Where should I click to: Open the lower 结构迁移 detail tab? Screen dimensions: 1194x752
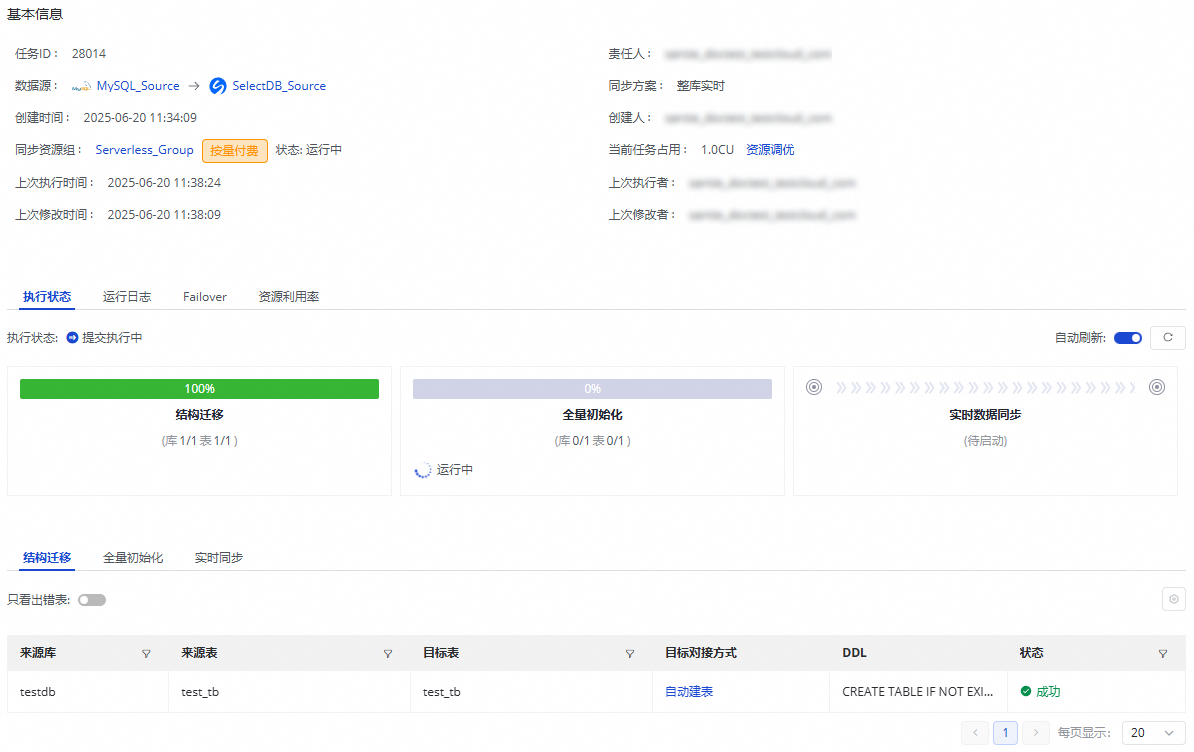click(47, 558)
